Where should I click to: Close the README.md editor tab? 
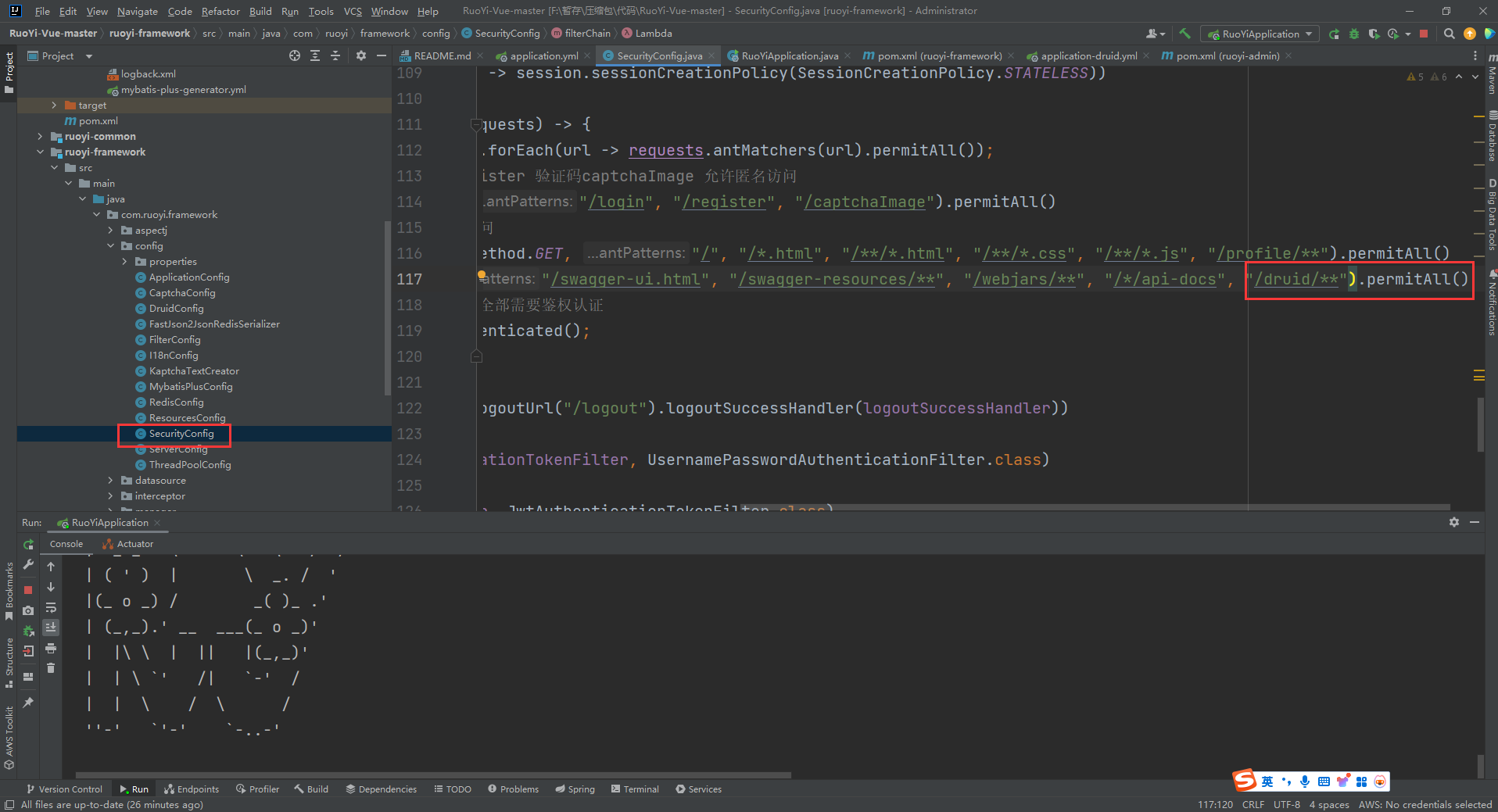480,55
